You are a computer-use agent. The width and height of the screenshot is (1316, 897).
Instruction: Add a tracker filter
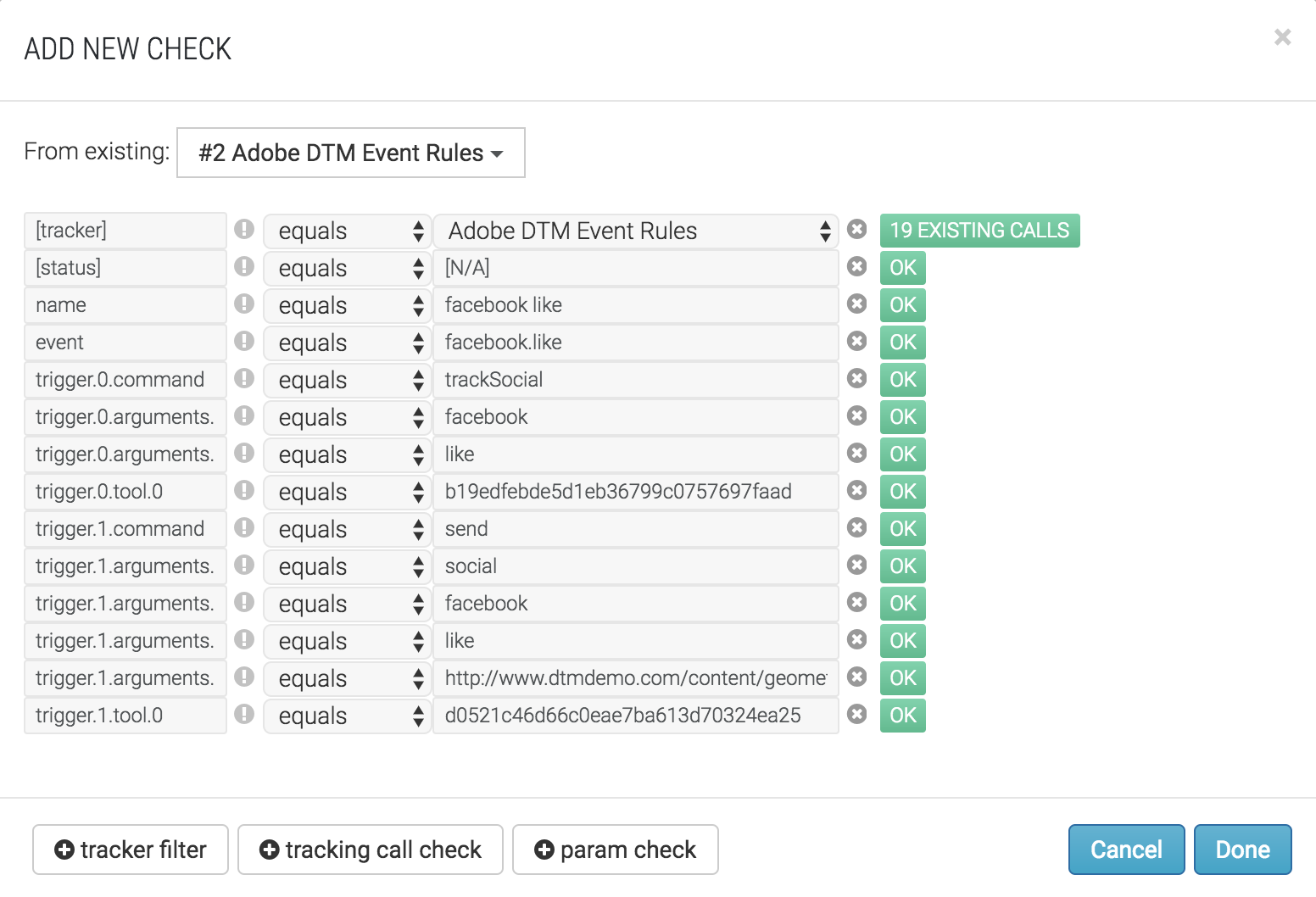131,850
